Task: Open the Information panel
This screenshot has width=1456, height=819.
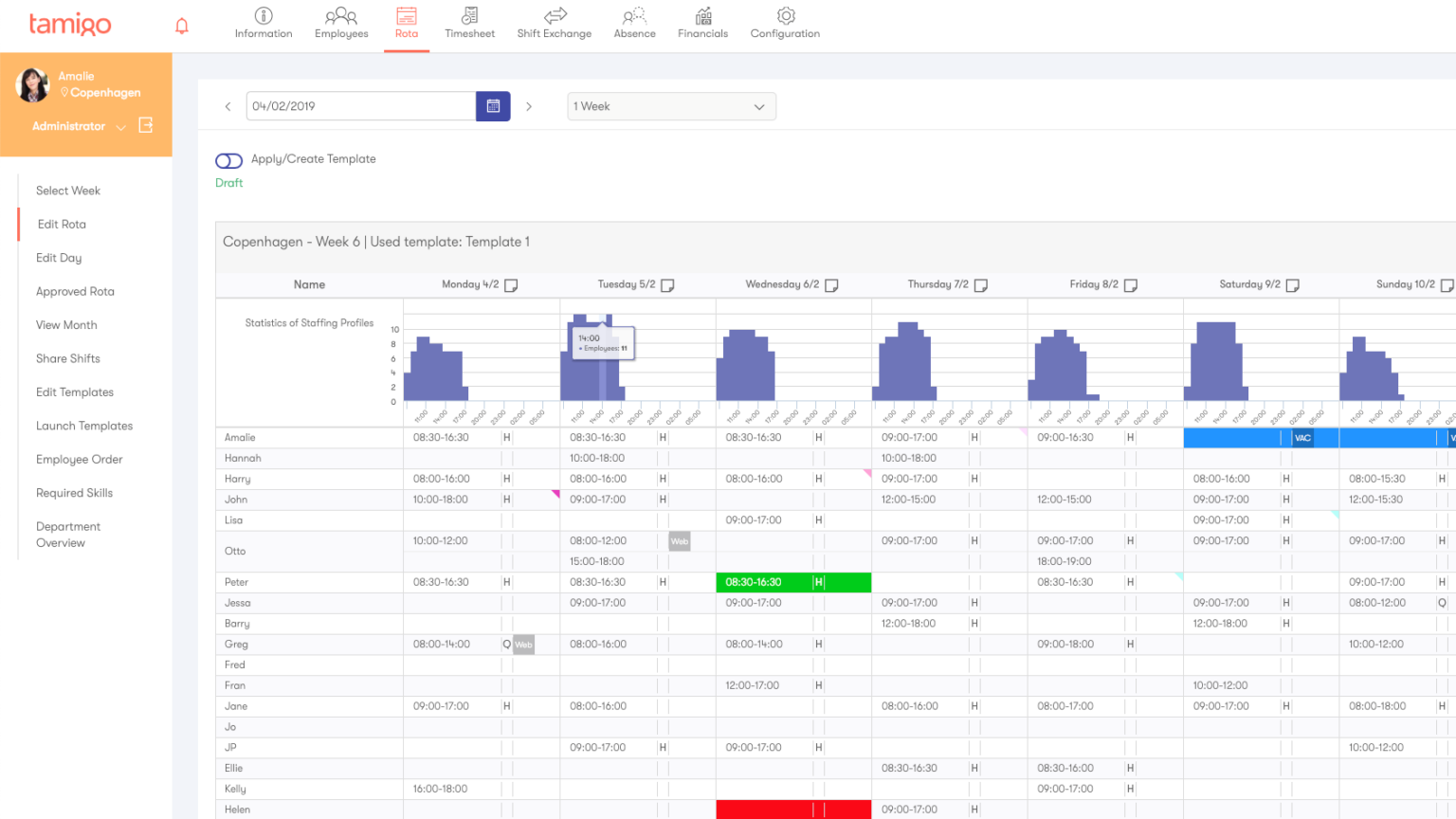Action: tap(263, 23)
